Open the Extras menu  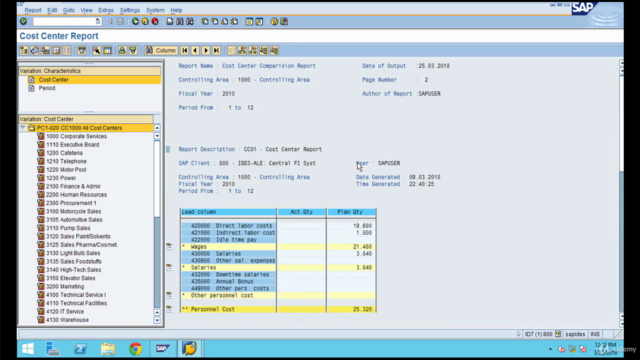(x=106, y=10)
